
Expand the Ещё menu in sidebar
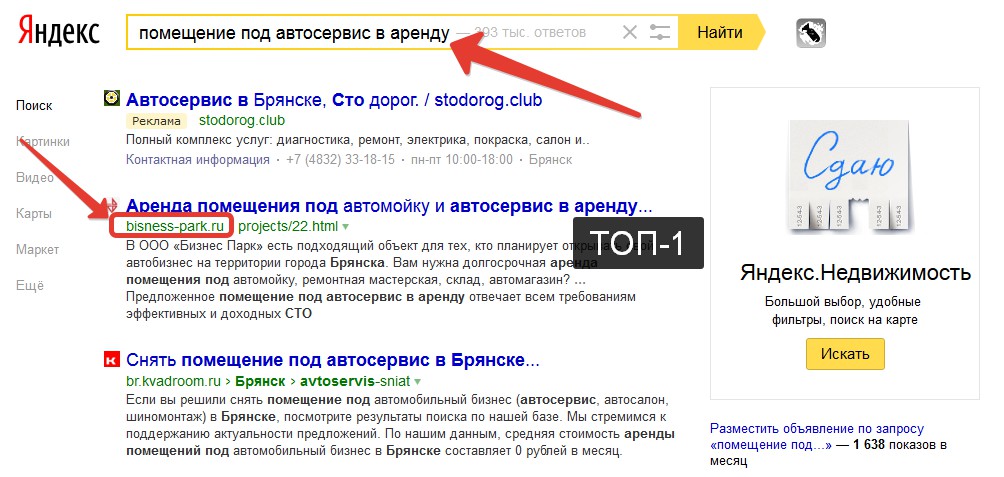pyautogui.click(x=30, y=286)
